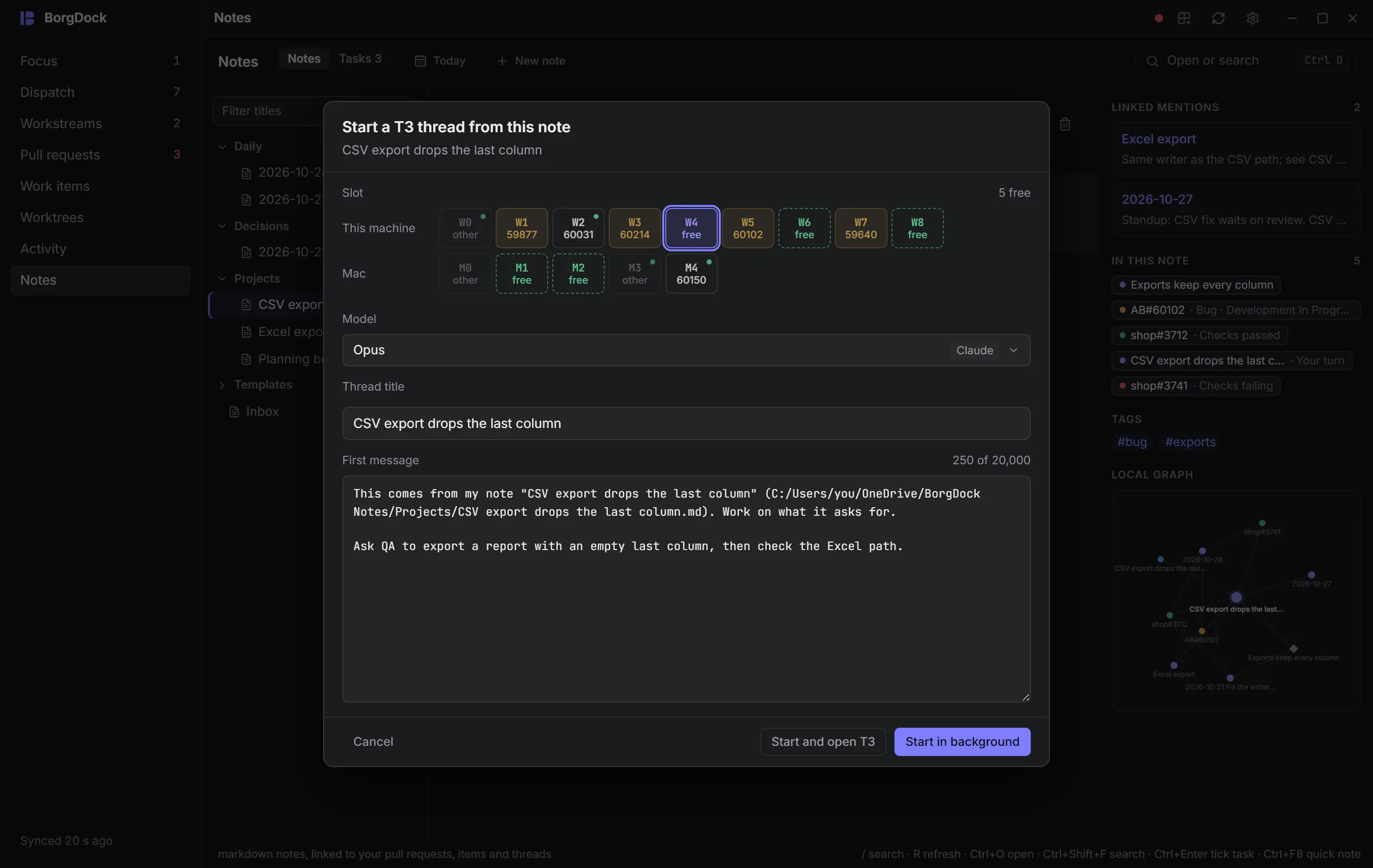Open Excel export linked mention
The height and width of the screenshot is (868, 1373).
(1235, 149)
